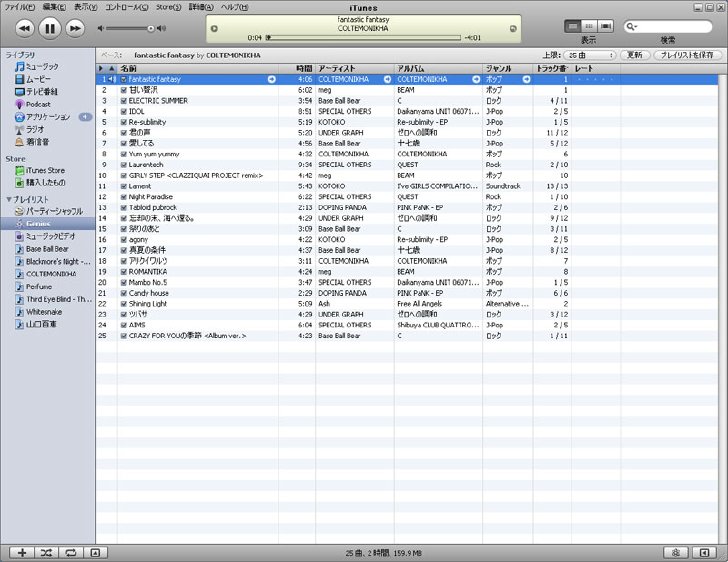The width and height of the screenshot is (728, 562).
Task: Open the ファイル menu
Action: [x=20, y=7]
